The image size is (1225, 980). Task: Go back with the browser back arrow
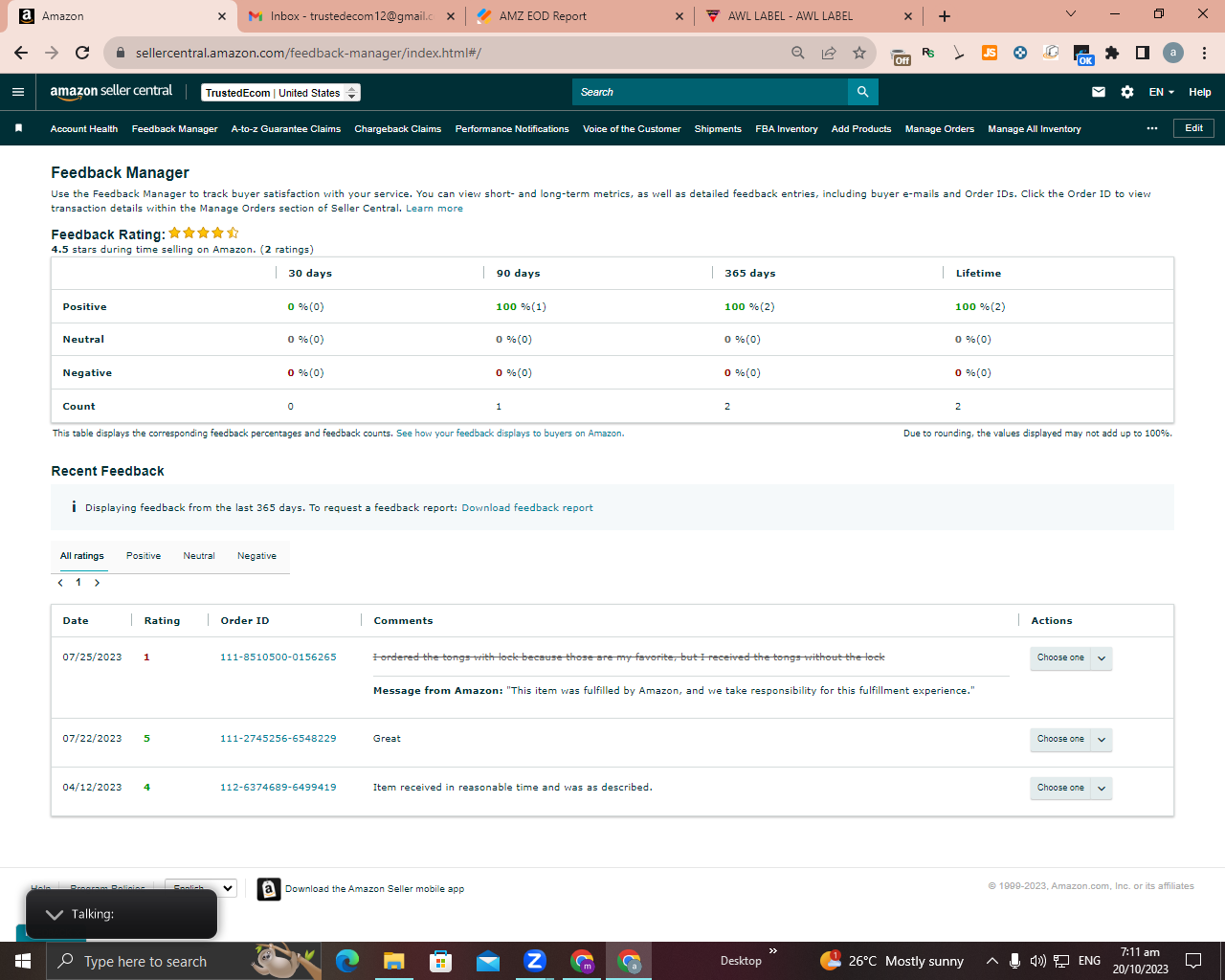[x=21, y=53]
